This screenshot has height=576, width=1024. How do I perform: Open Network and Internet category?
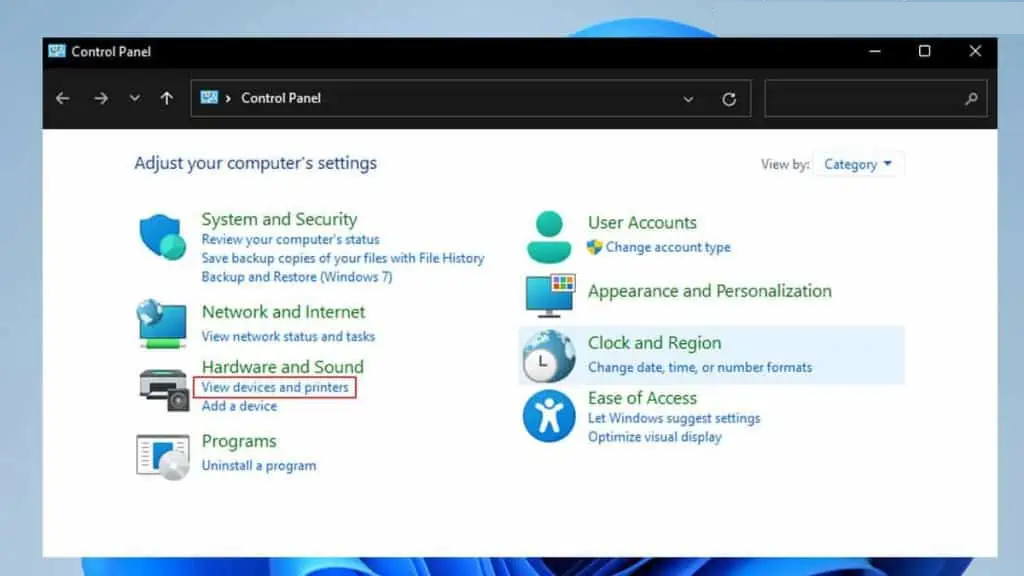[x=283, y=312]
